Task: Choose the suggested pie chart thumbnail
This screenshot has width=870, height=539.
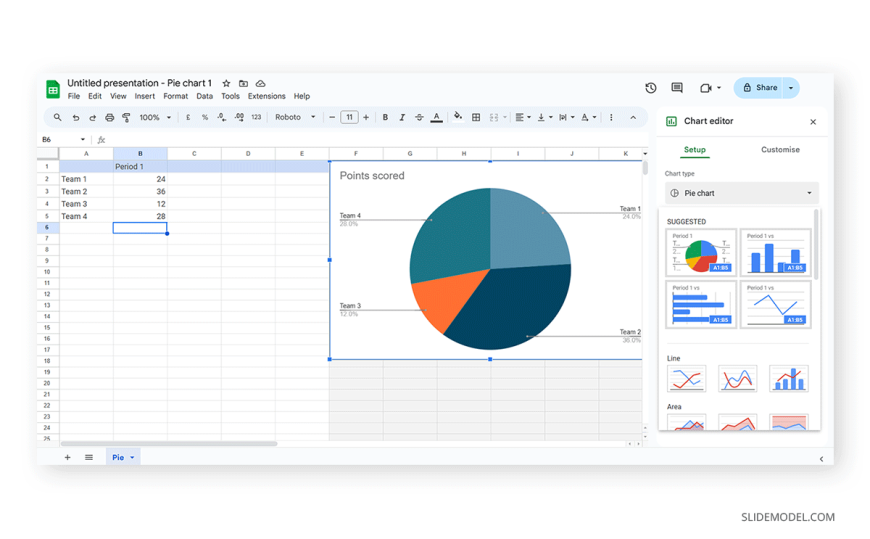Action: (x=701, y=253)
